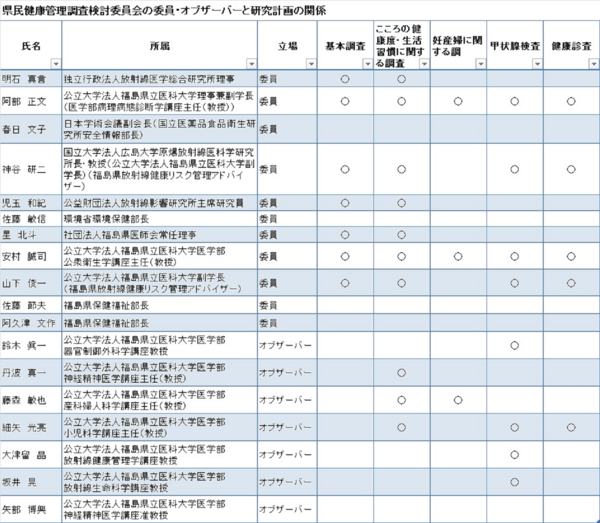Select the 基本調査 header cell
This screenshot has height=523, width=600.
(x=345, y=45)
